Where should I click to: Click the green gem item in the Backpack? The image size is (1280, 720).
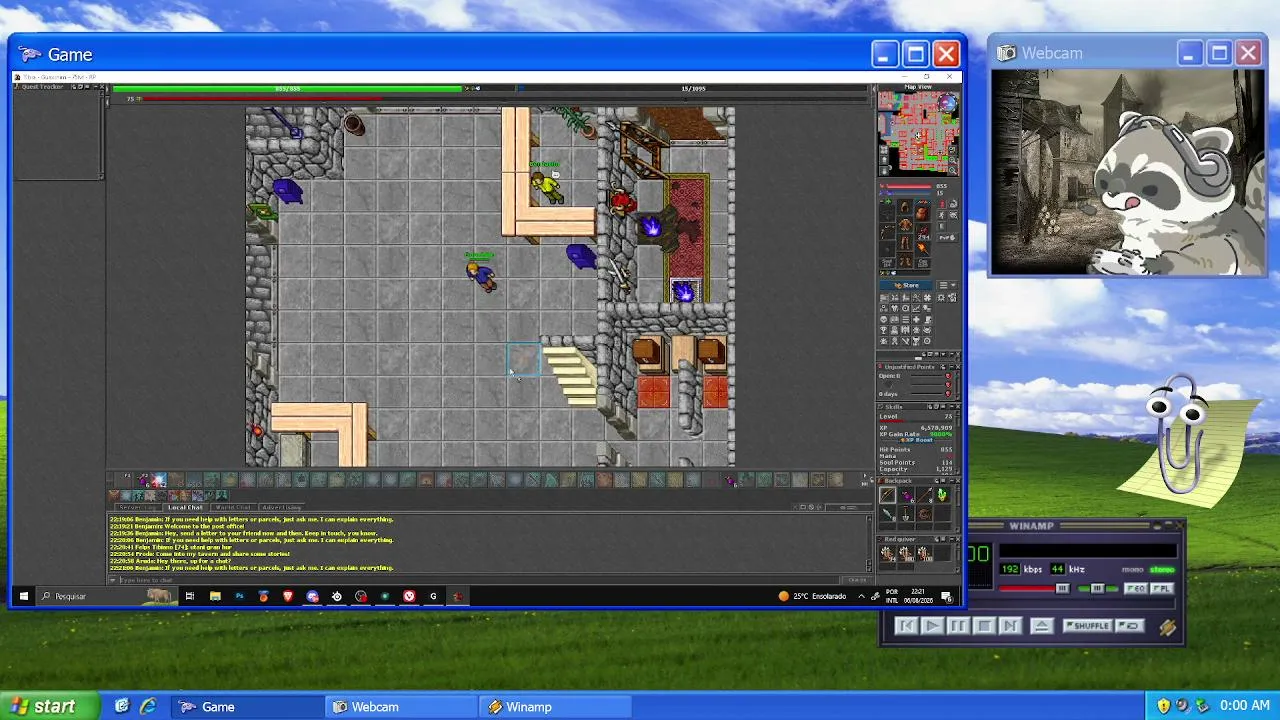tap(941, 495)
